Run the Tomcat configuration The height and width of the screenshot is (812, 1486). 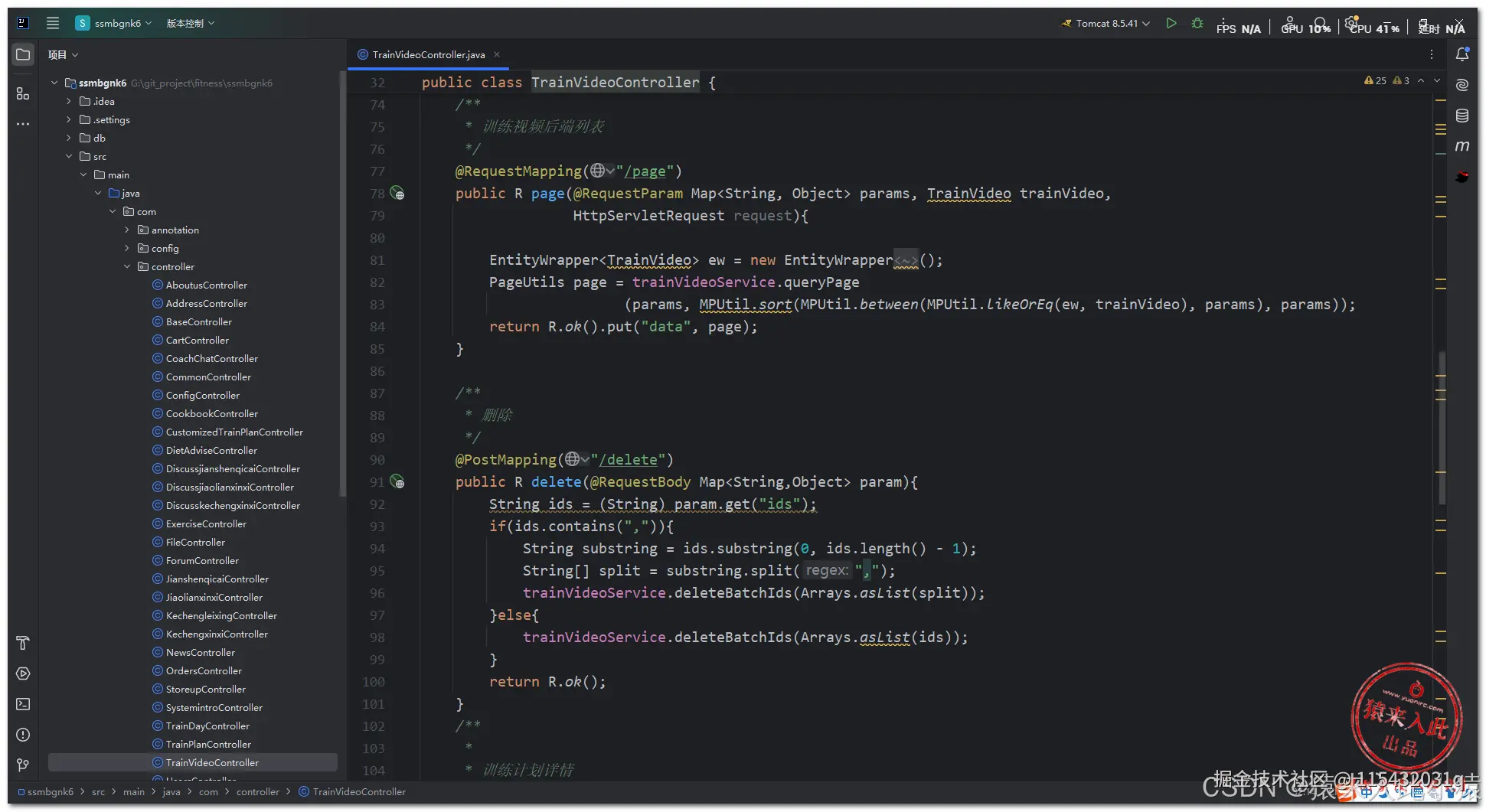point(1171,23)
